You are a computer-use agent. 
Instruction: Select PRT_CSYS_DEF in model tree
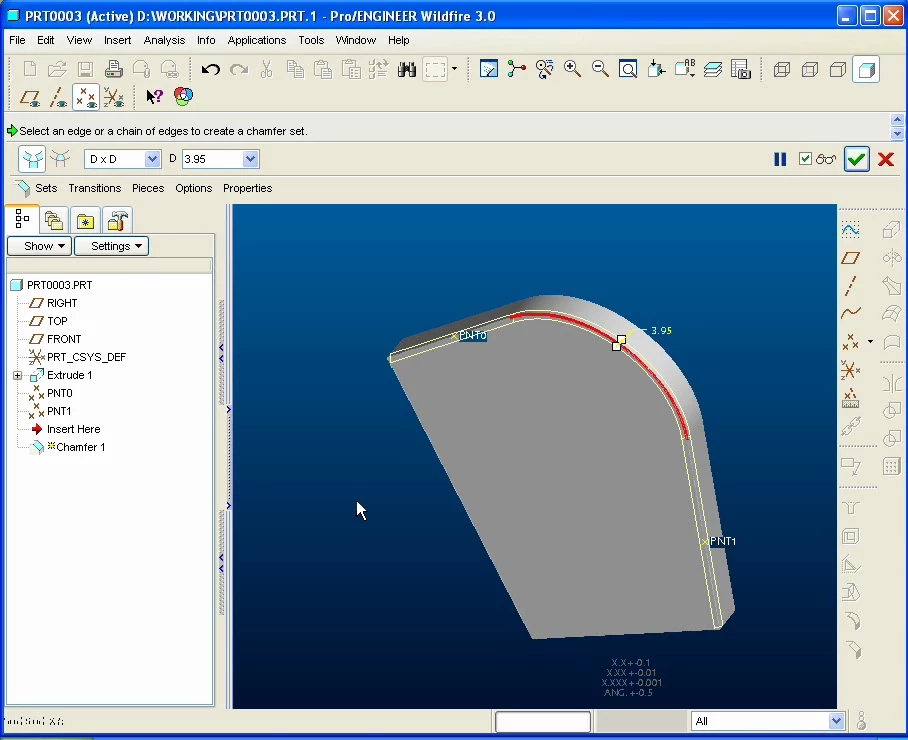86,357
